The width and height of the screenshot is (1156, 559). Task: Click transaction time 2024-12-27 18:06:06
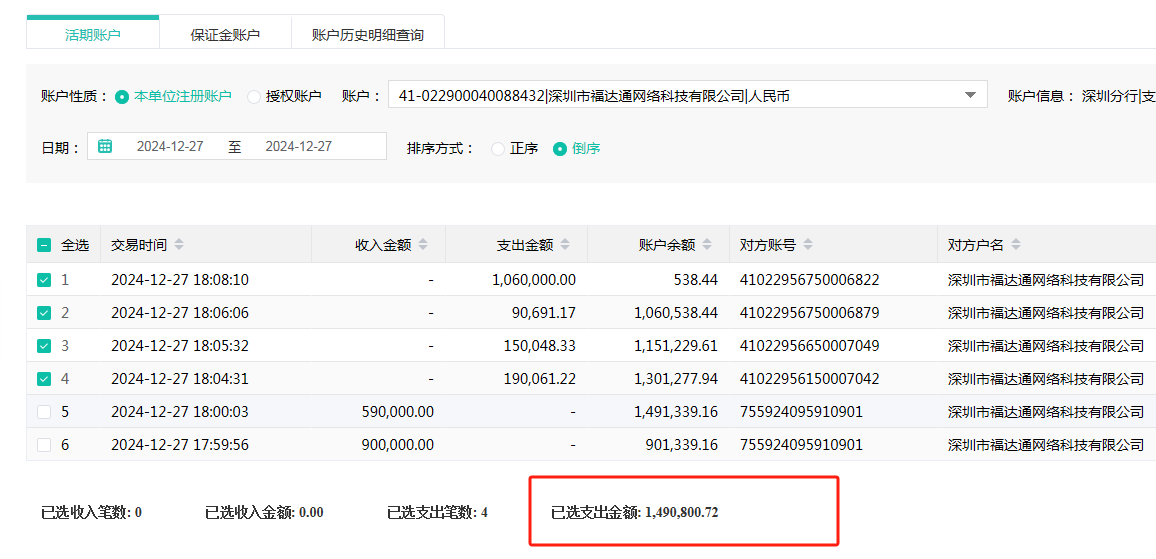[180, 313]
